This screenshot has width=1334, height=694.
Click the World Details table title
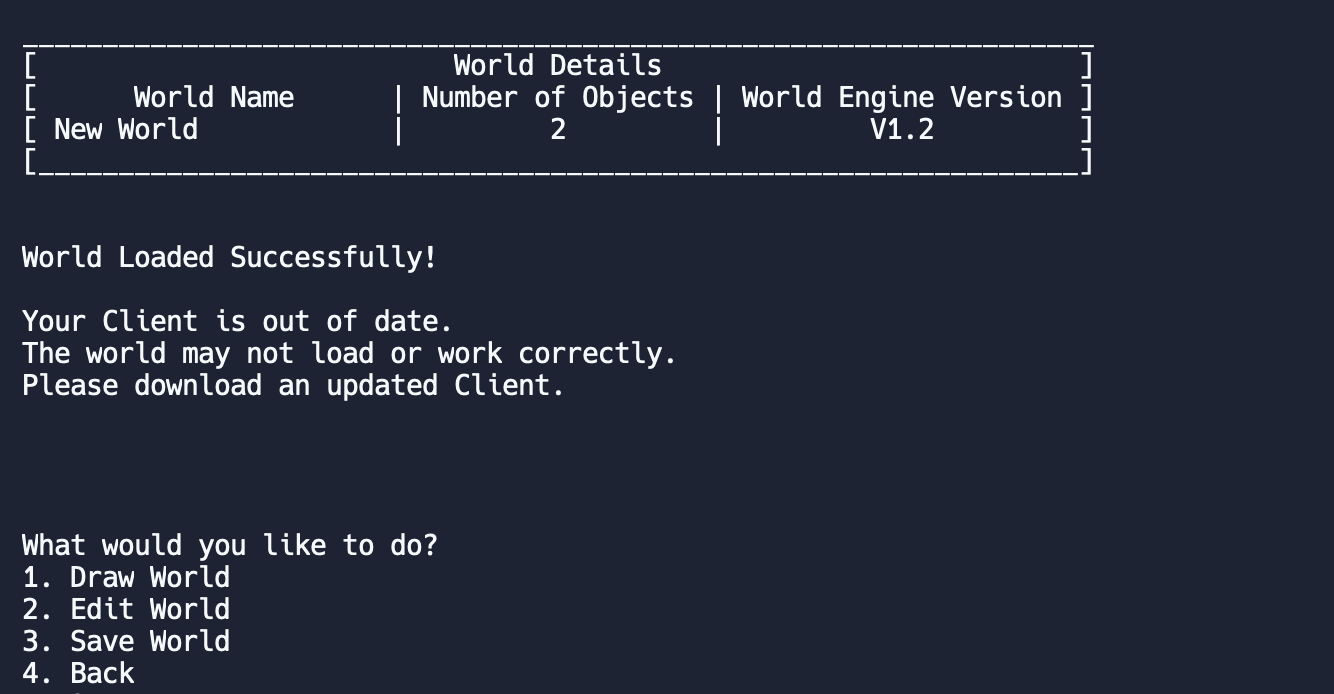(557, 65)
